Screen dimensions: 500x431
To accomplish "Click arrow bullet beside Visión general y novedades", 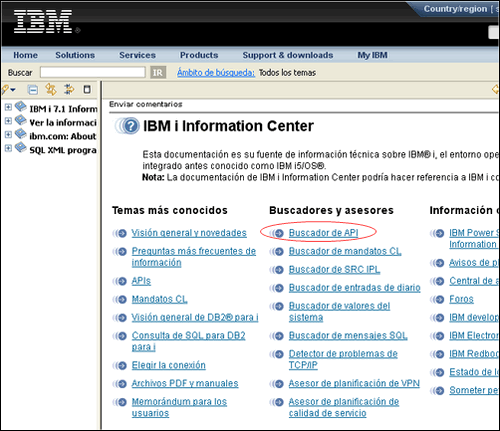I will [x=120, y=233].
